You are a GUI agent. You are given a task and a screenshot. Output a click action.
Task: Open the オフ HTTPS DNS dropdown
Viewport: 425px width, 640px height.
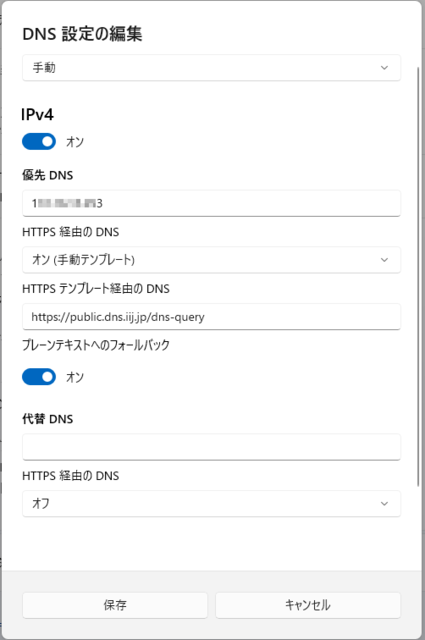coord(211,503)
